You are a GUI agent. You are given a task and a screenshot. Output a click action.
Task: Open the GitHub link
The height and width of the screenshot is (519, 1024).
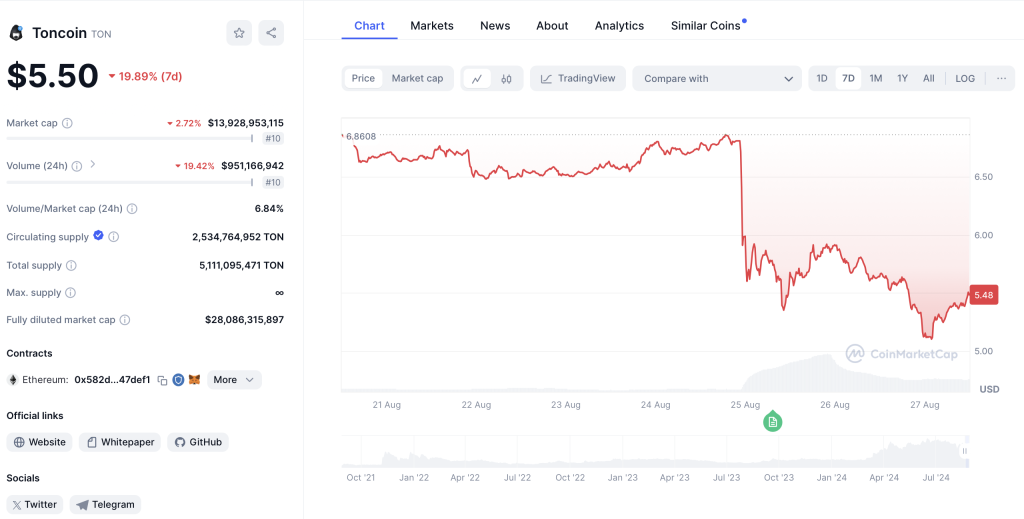(198, 442)
